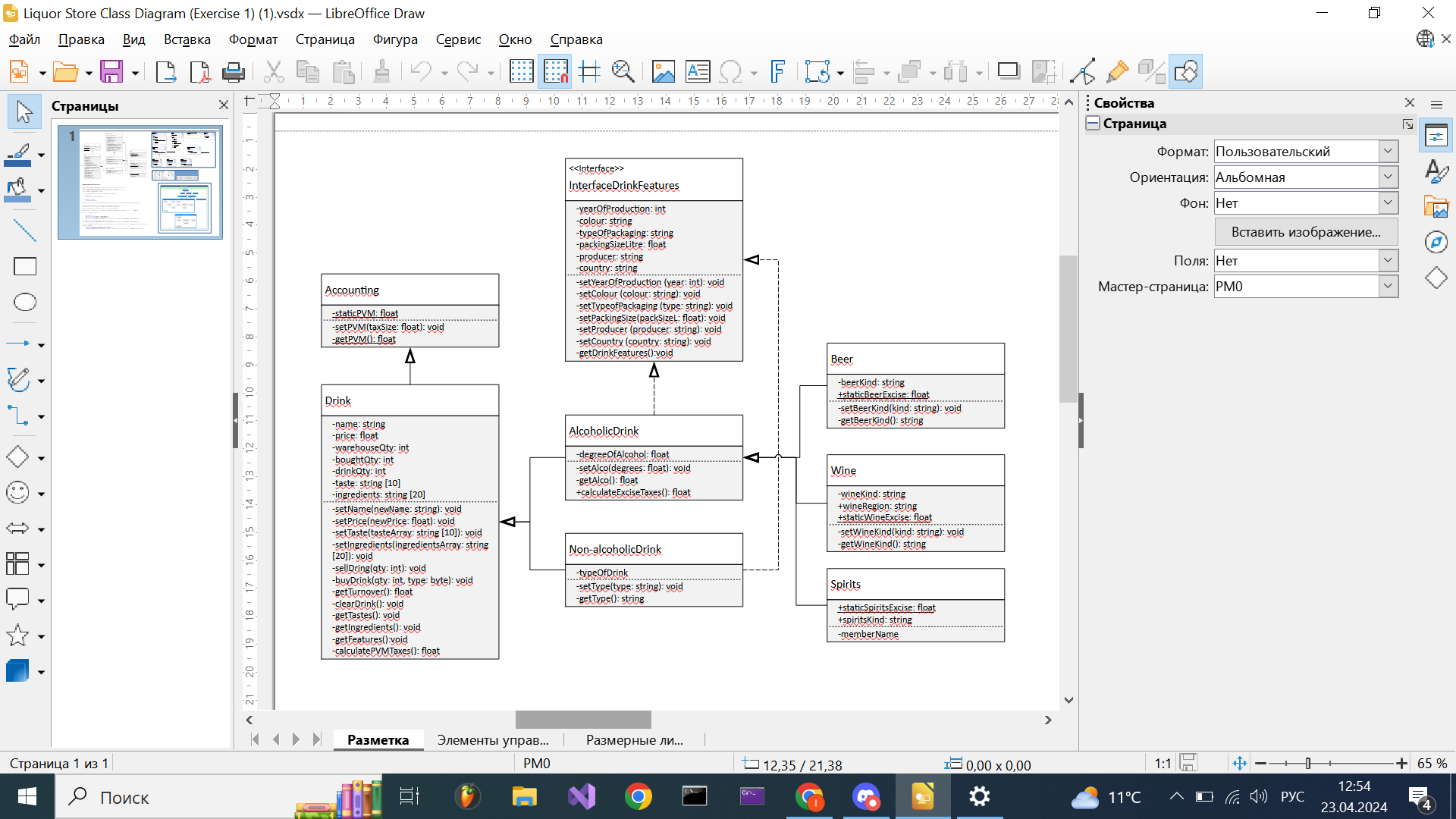Open the Формат combo box
This screenshot has height=819, width=1456.
click(x=1306, y=151)
